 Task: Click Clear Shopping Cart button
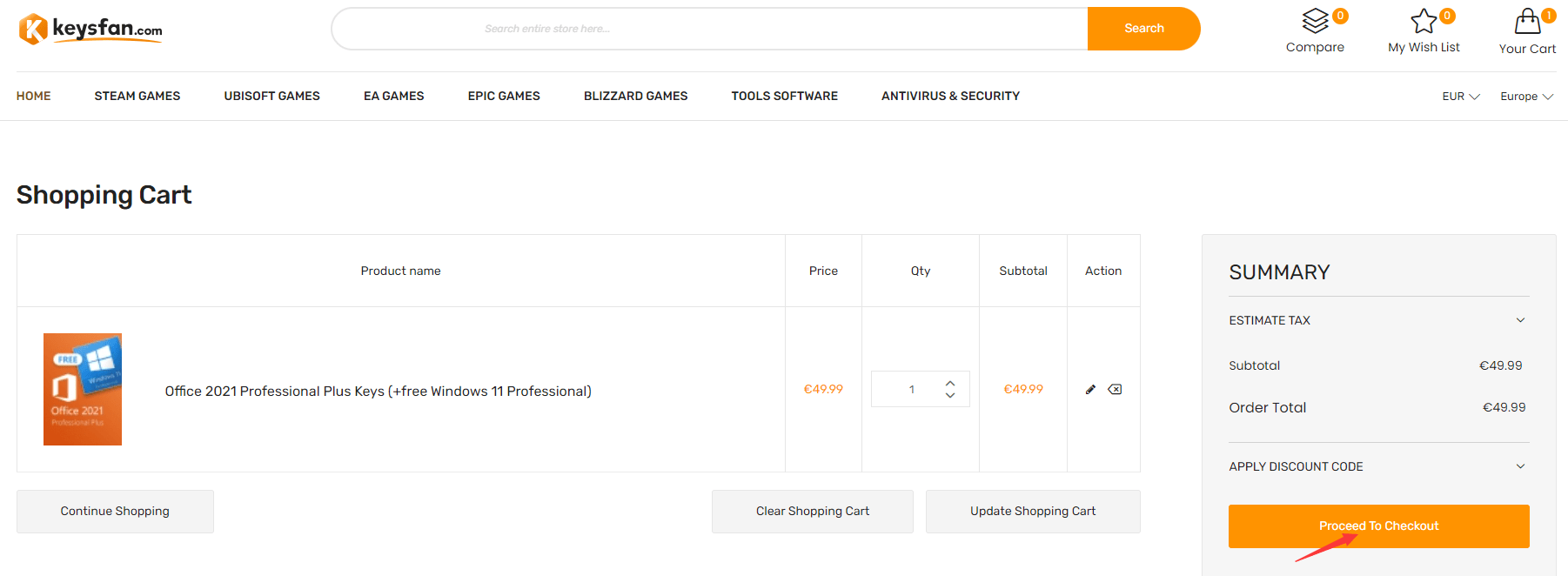point(813,512)
